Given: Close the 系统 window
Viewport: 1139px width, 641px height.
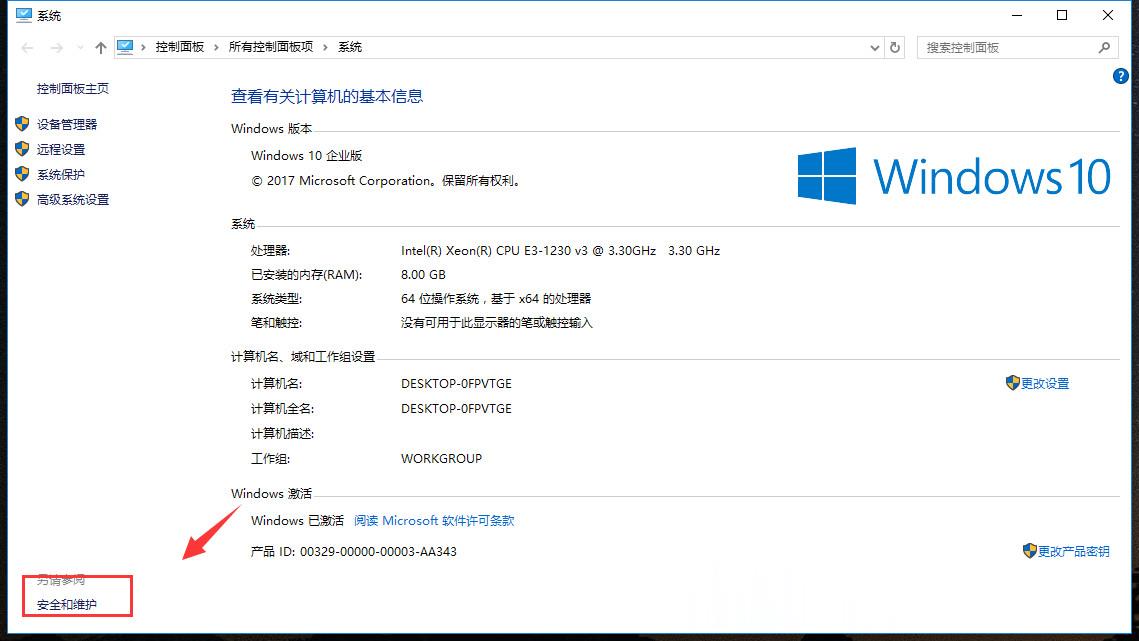Looking at the screenshot, I should [1108, 15].
